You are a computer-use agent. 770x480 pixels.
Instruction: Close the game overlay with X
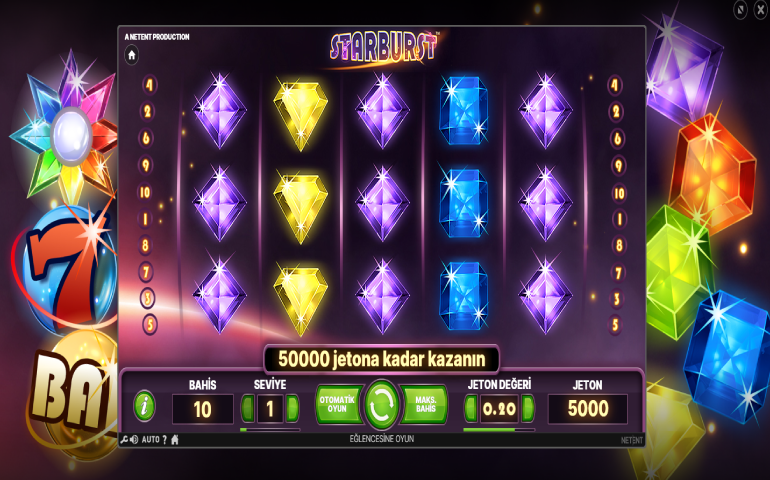tap(761, 9)
